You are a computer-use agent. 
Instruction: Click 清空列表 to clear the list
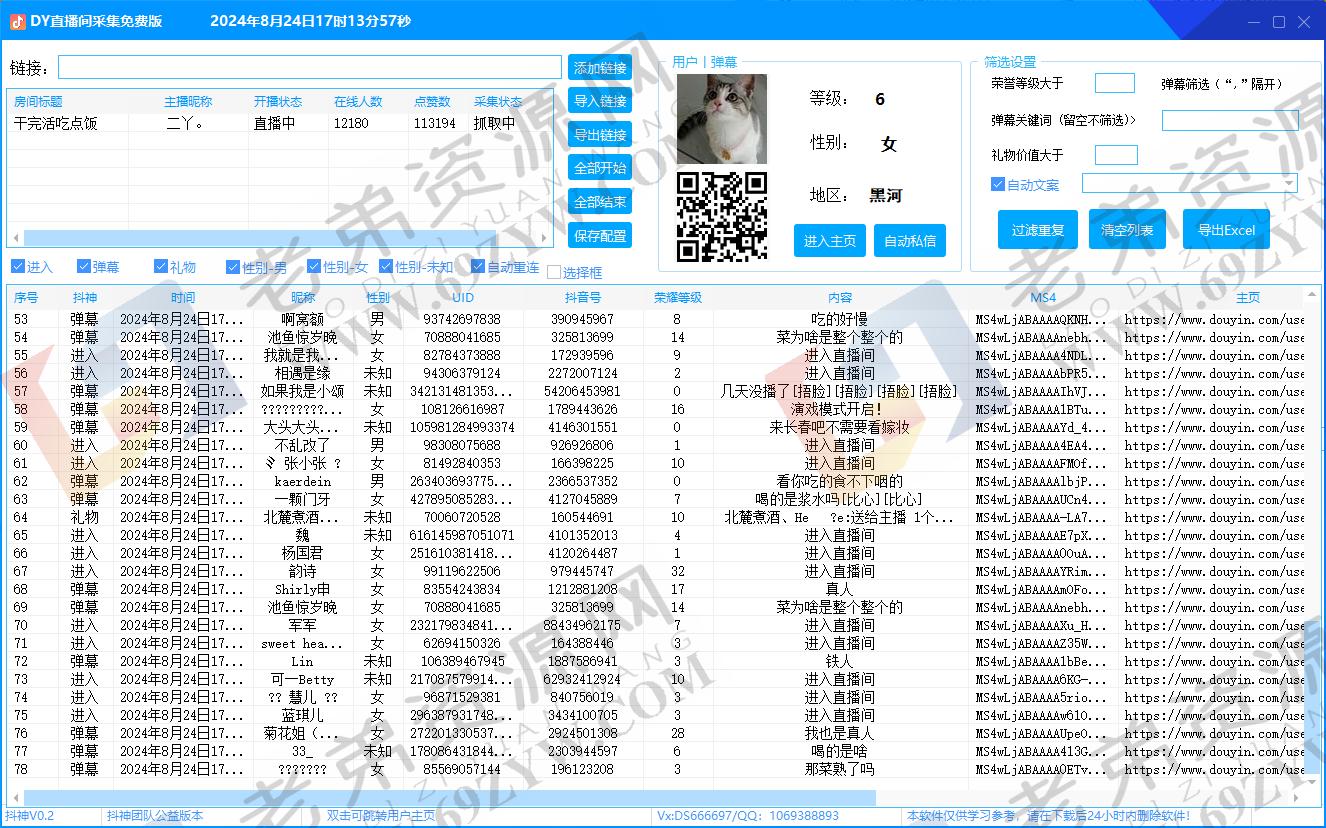click(x=1127, y=229)
